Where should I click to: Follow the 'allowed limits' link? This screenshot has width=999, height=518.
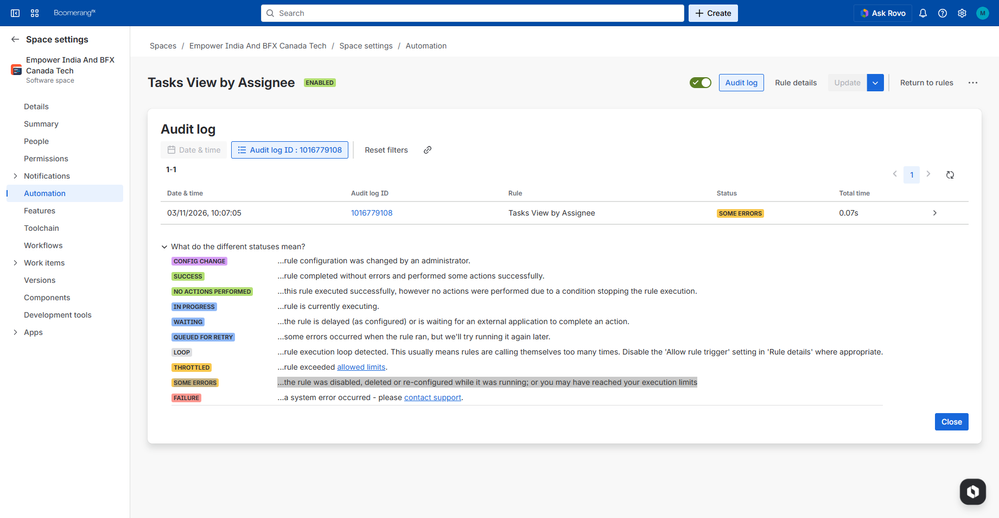361,367
